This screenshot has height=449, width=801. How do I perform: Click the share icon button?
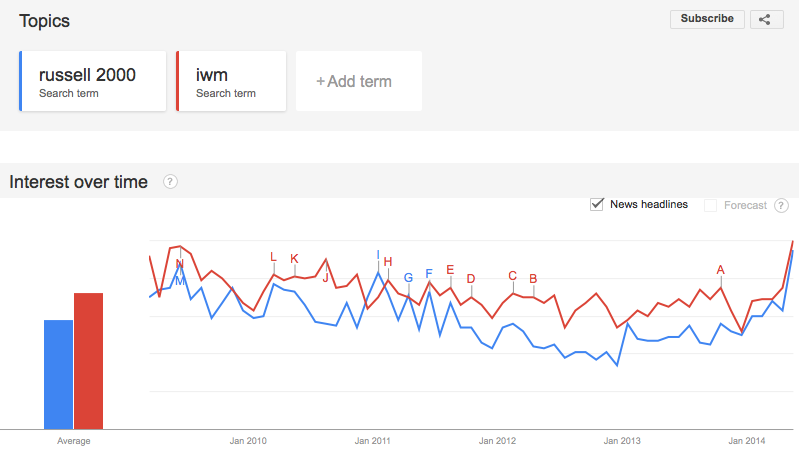[x=766, y=19]
